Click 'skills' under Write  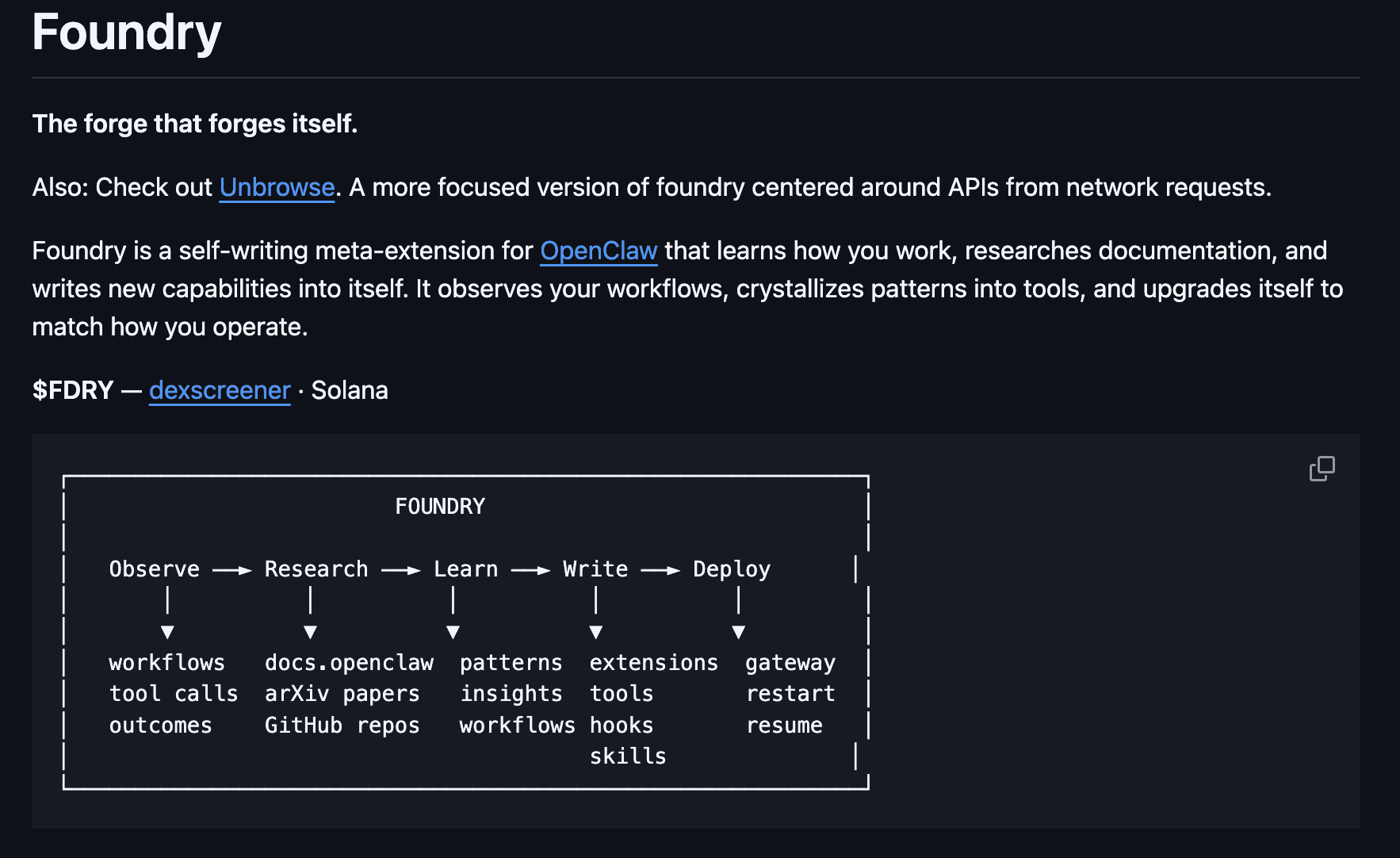628,756
